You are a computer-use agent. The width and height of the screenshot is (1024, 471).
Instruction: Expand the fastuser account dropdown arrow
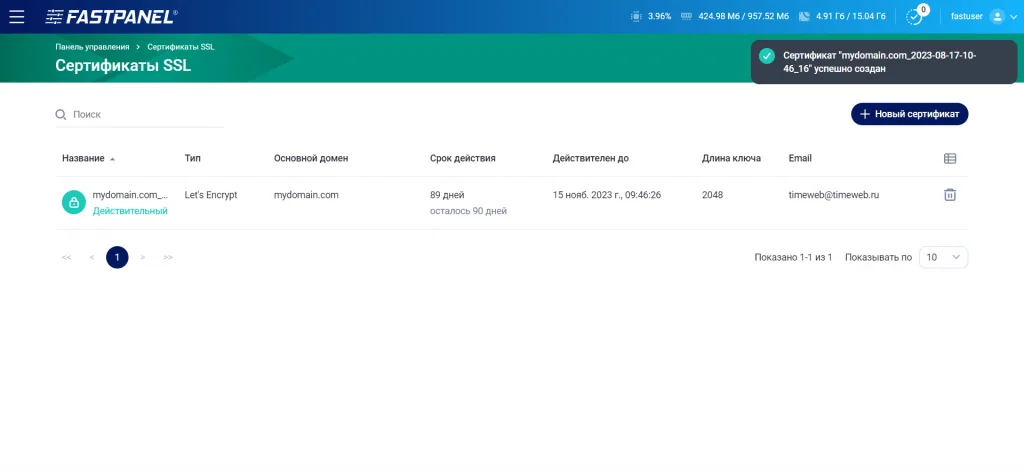(1014, 17)
